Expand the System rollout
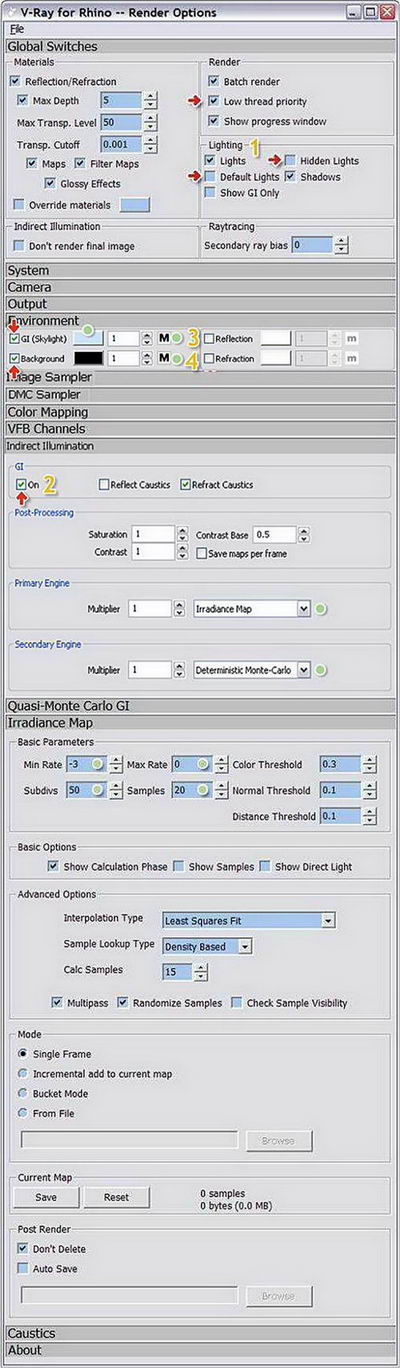Viewport: 400px width, 1368px height. tap(200, 270)
